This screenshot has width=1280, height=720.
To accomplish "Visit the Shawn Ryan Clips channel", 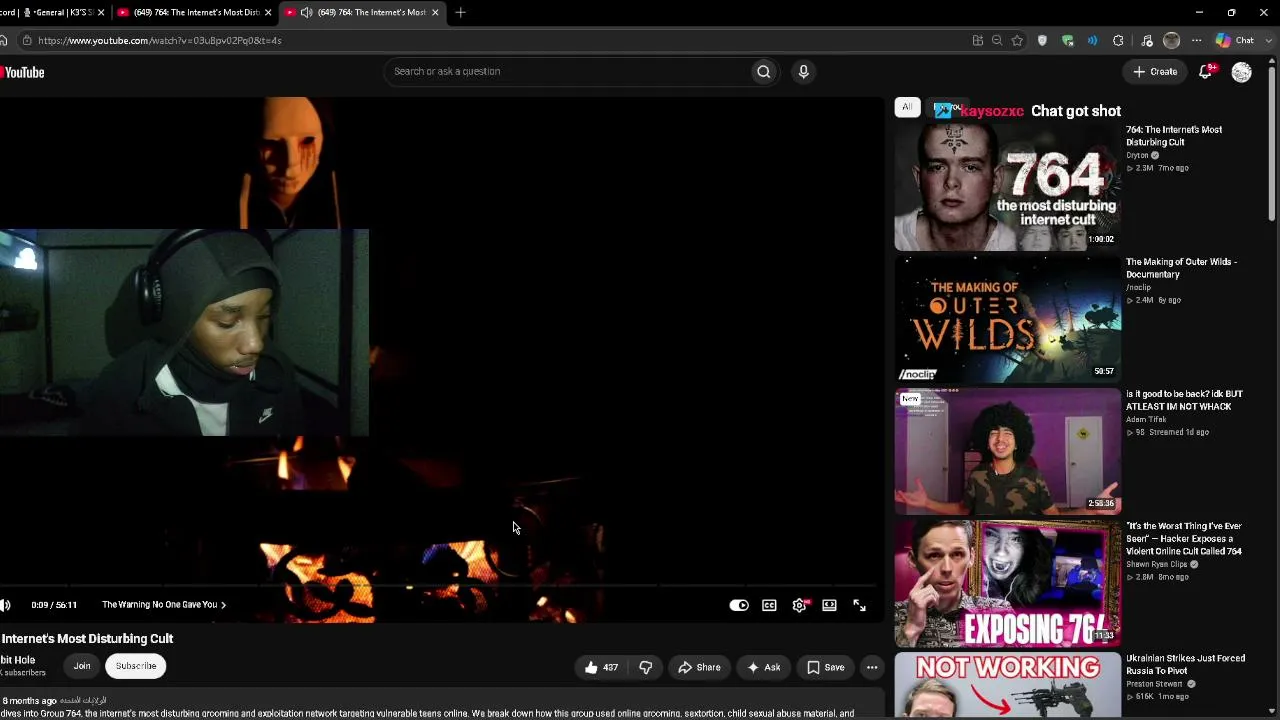I will click(x=1156, y=565).
